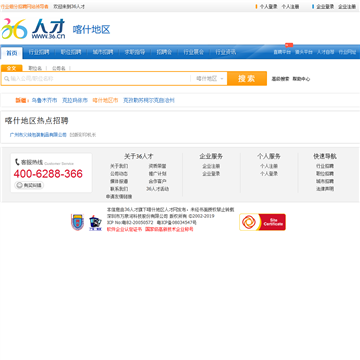
Task: Click the police shield badge in footer
Action: (x=77, y=222)
